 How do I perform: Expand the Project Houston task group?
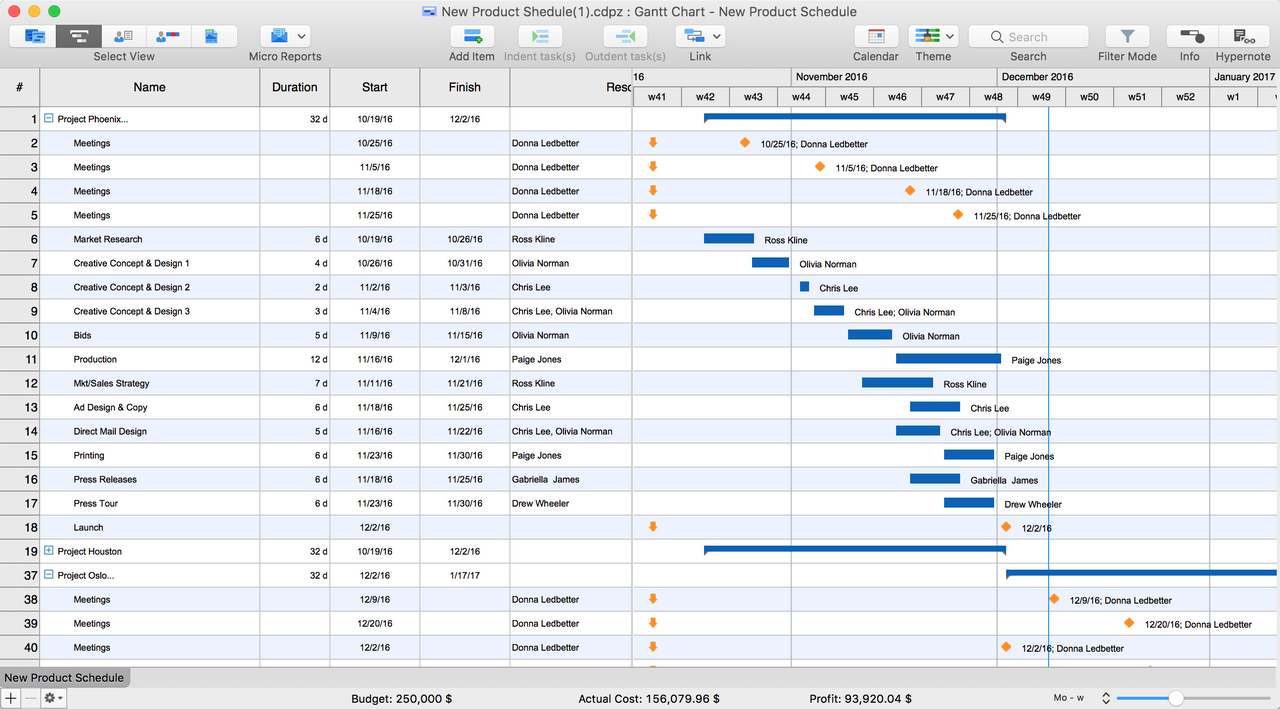pyautogui.click(x=48, y=551)
